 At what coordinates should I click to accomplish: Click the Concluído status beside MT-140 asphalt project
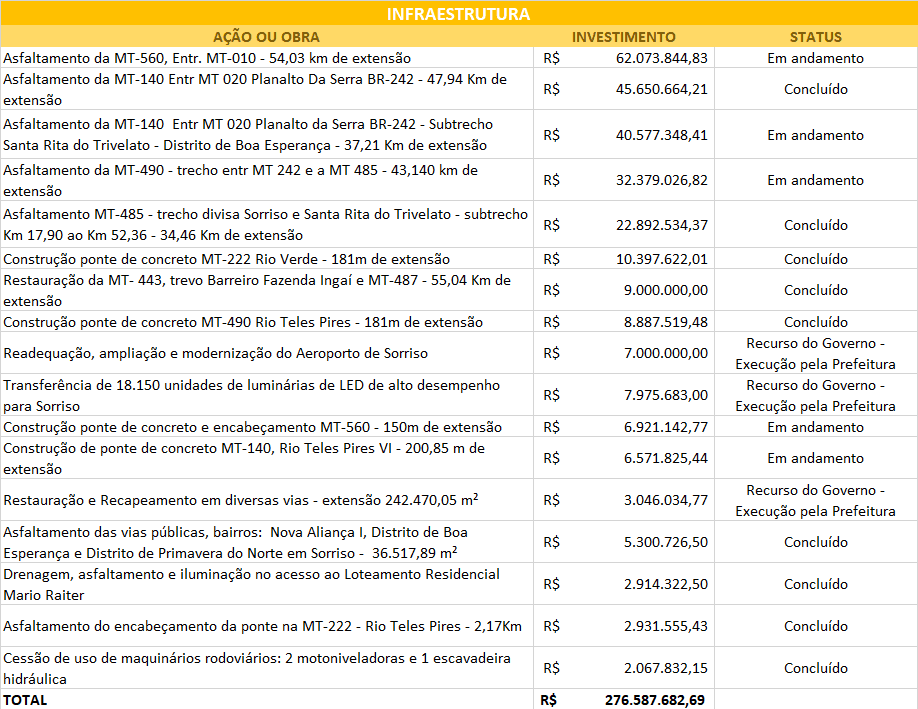point(815,89)
